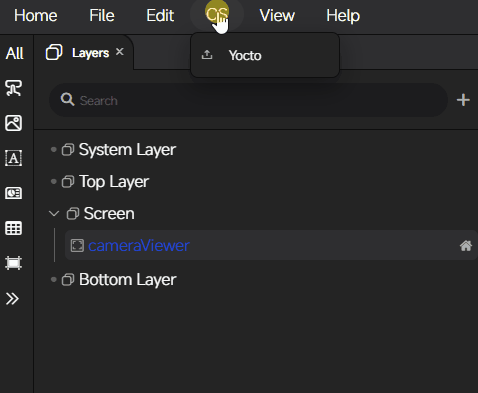Click the Top Layer stack icon

coord(68,182)
